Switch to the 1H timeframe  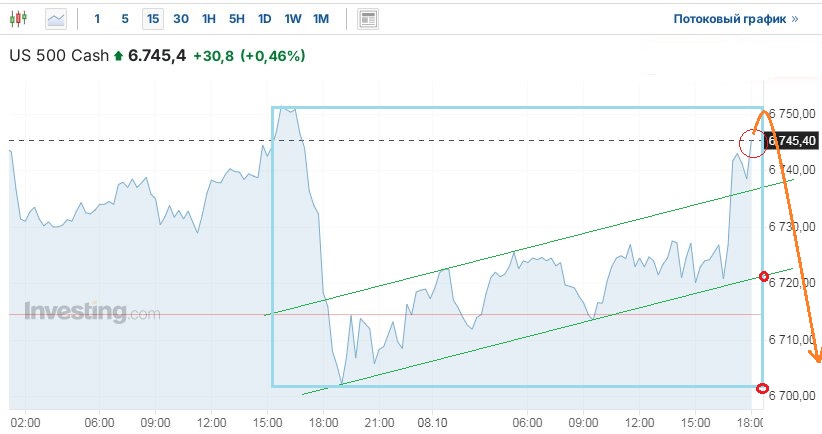click(x=208, y=19)
